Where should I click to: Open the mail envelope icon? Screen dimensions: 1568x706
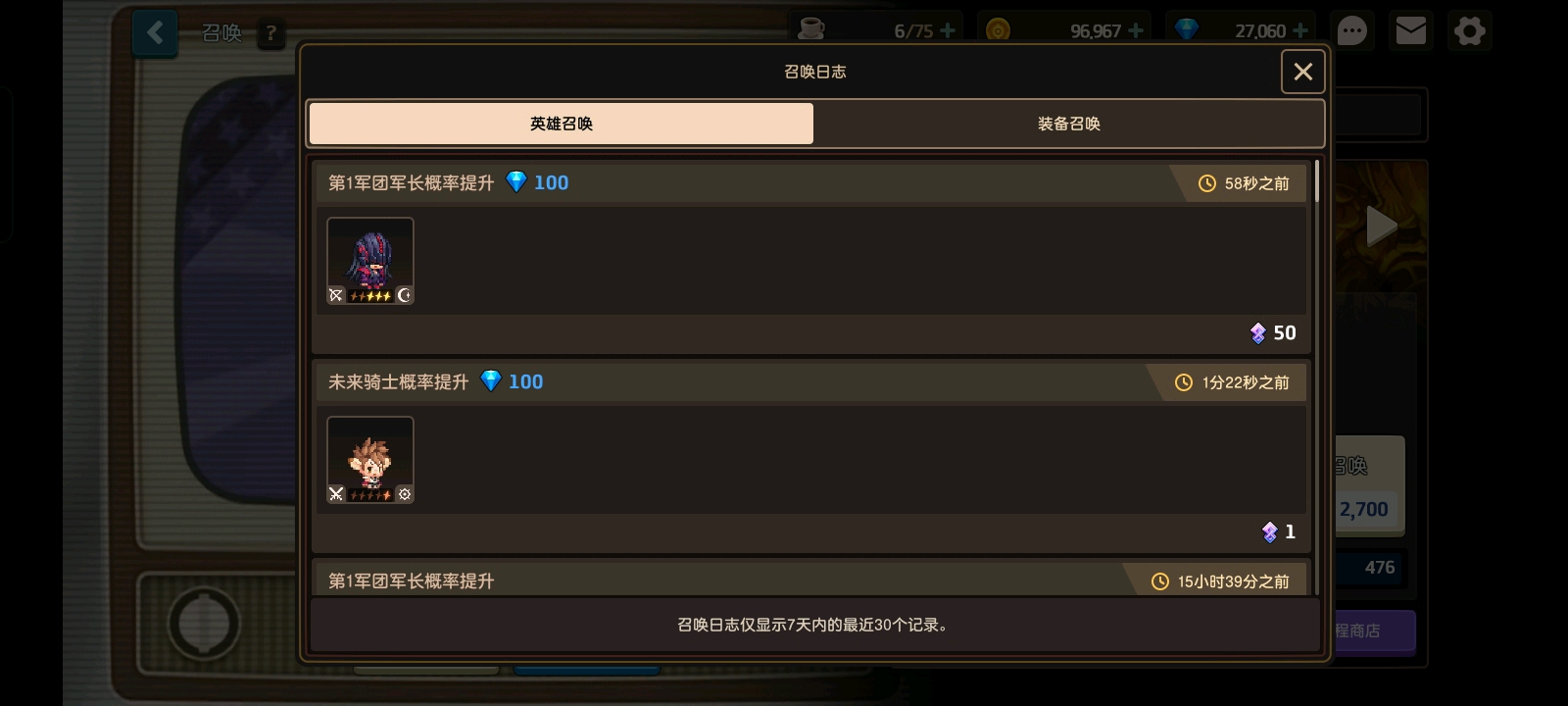1410,31
